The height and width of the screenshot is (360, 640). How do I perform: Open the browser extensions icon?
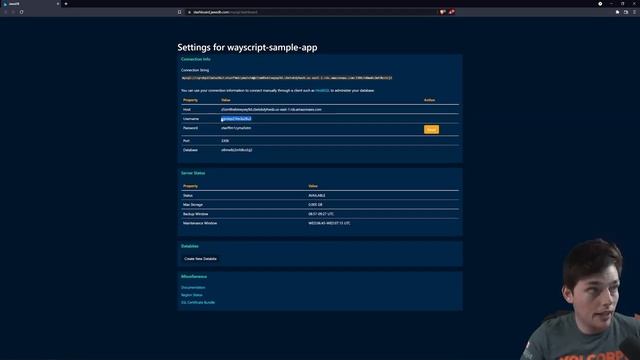click(x=617, y=12)
